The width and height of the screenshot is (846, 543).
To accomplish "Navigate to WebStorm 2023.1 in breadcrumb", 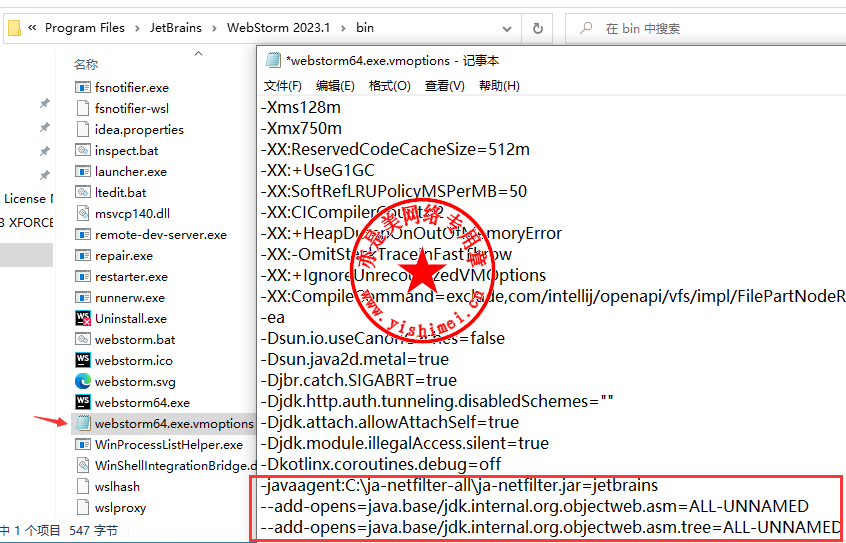I will [278, 28].
